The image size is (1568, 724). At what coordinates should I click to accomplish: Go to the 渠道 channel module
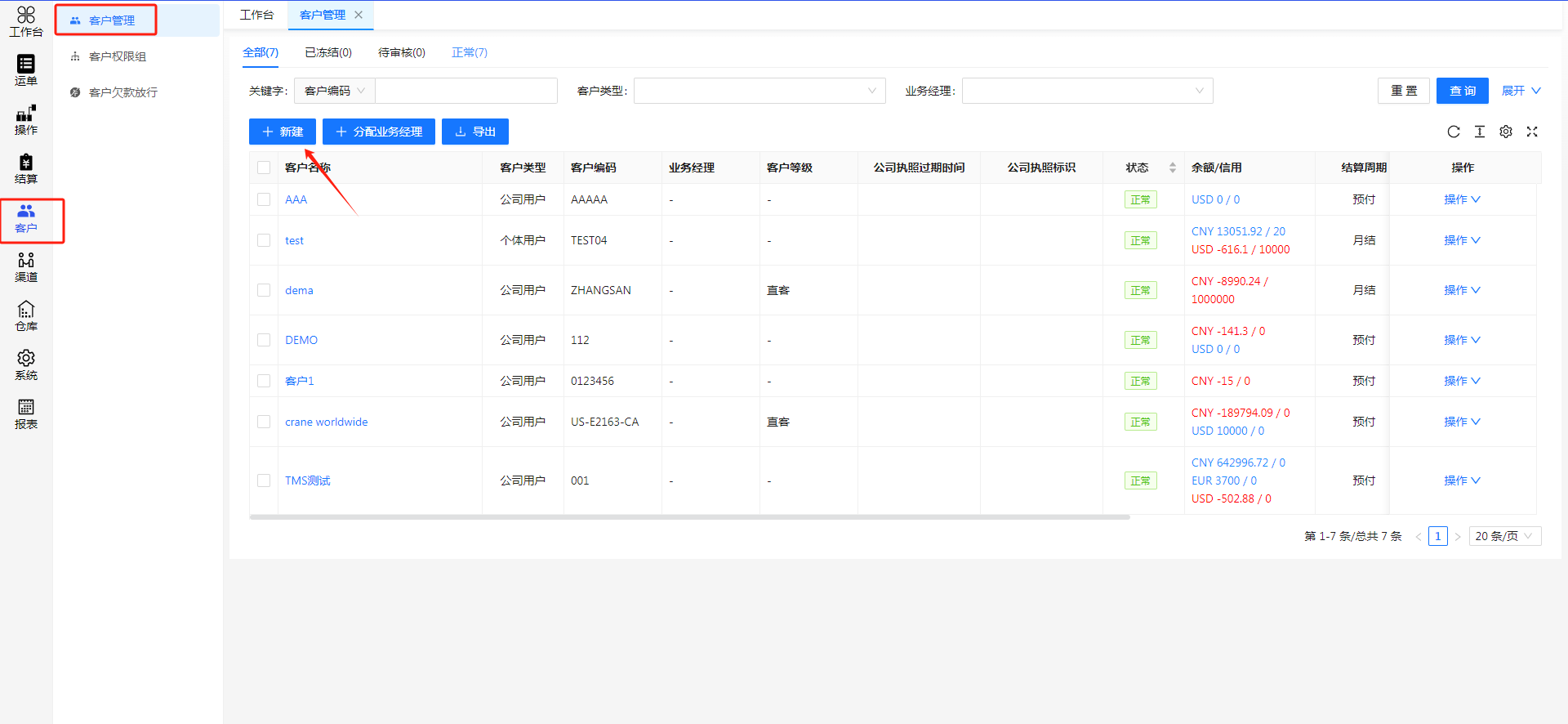[26, 266]
